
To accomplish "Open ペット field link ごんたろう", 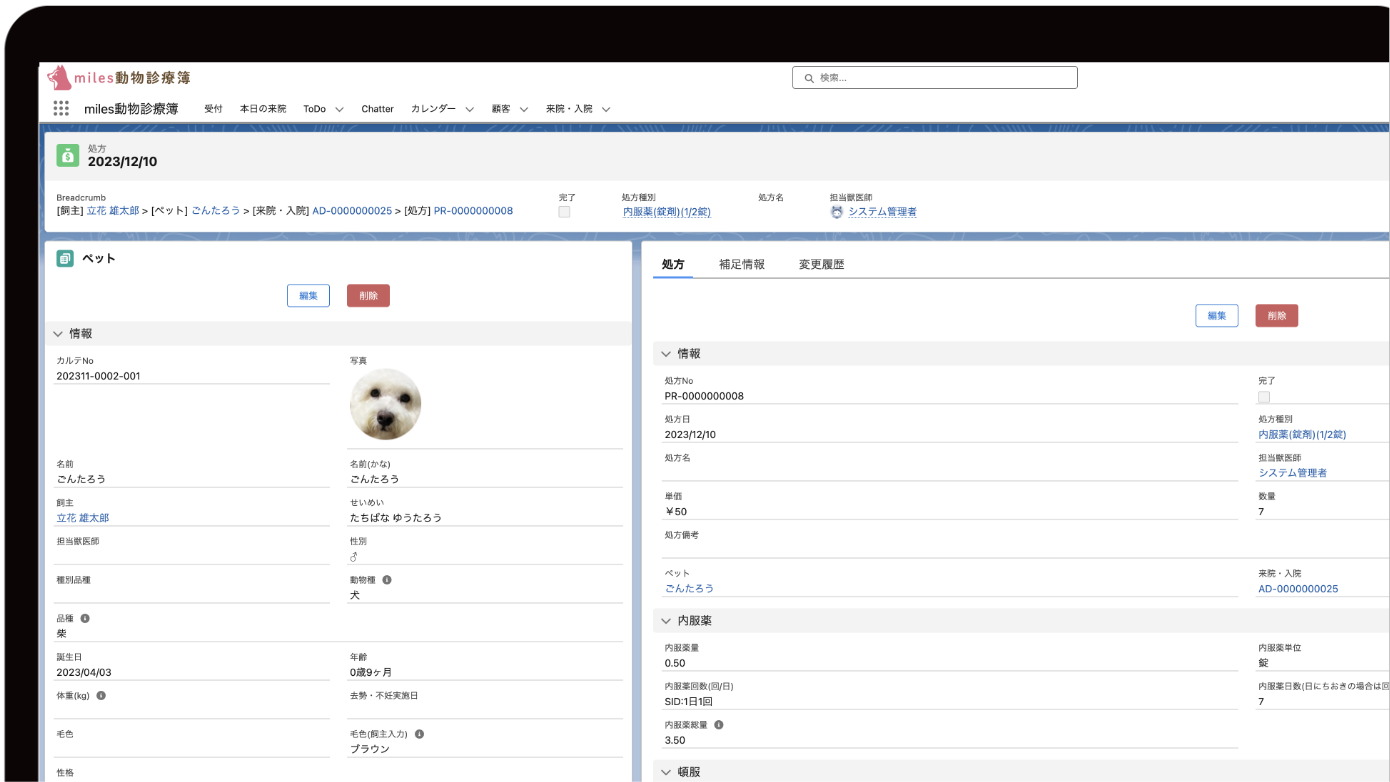I will point(689,588).
